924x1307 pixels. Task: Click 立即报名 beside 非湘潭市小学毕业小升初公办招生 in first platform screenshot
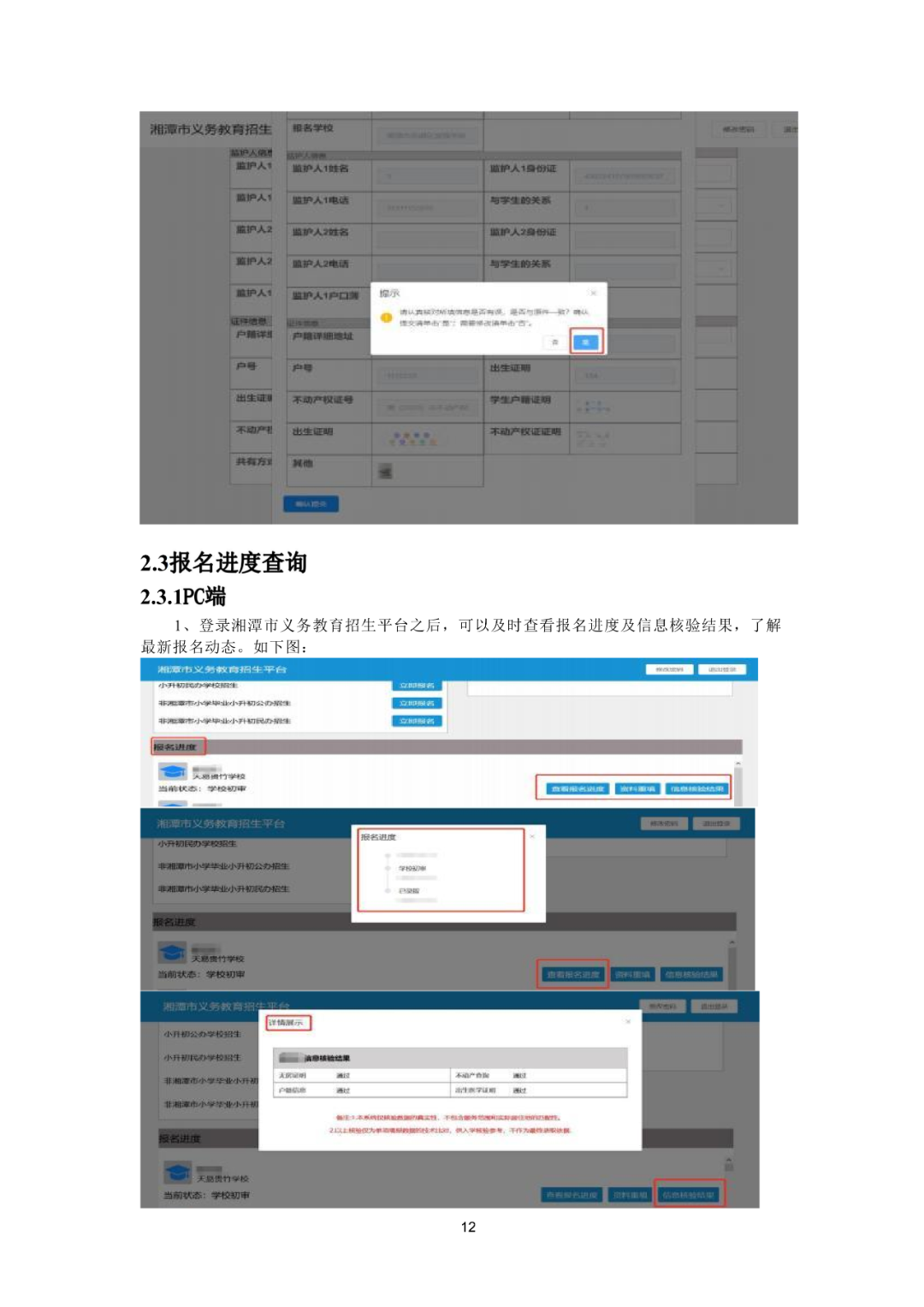(417, 704)
